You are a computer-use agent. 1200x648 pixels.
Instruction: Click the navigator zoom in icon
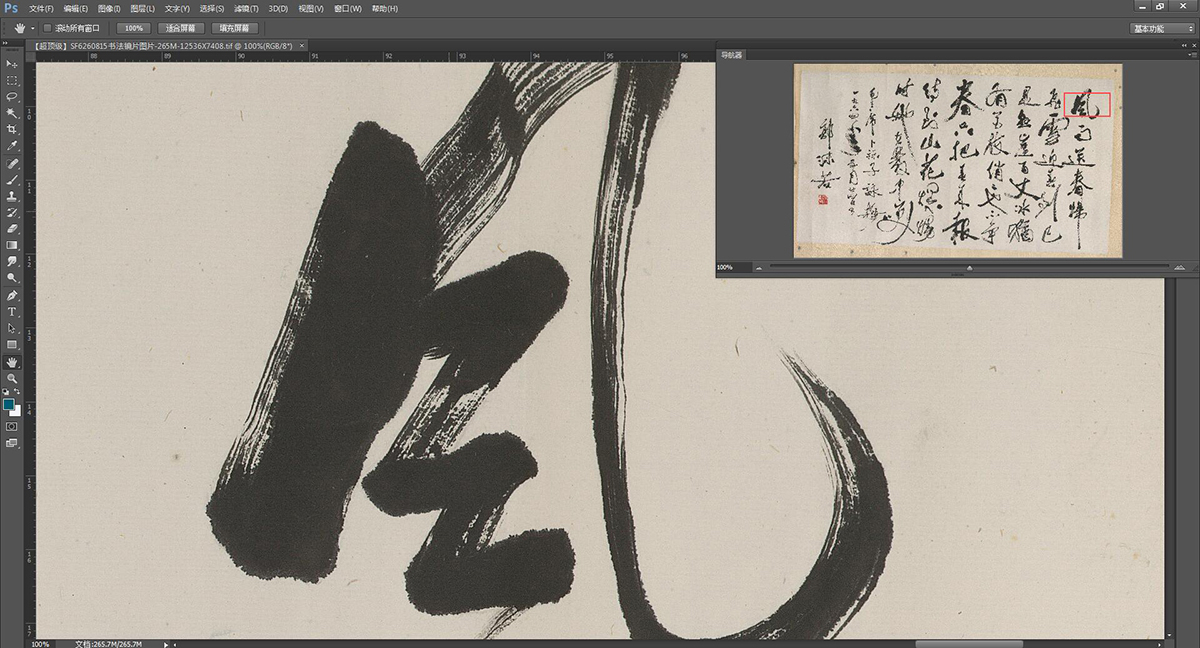coord(1180,268)
